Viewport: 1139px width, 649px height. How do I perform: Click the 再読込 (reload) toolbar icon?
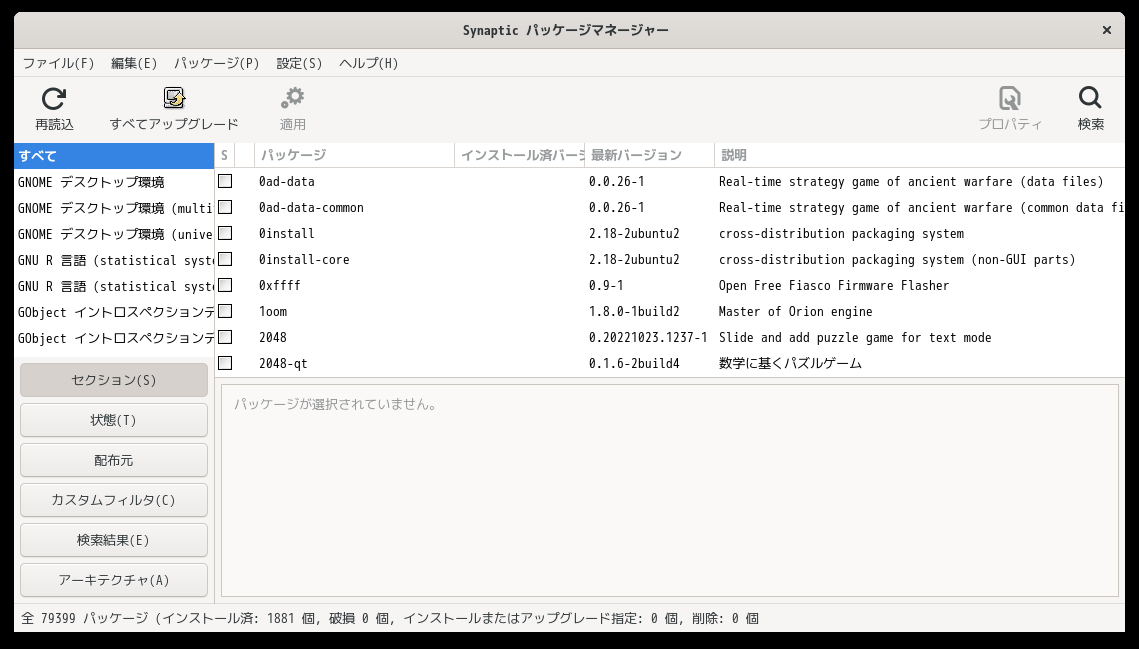pyautogui.click(x=53, y=97)
